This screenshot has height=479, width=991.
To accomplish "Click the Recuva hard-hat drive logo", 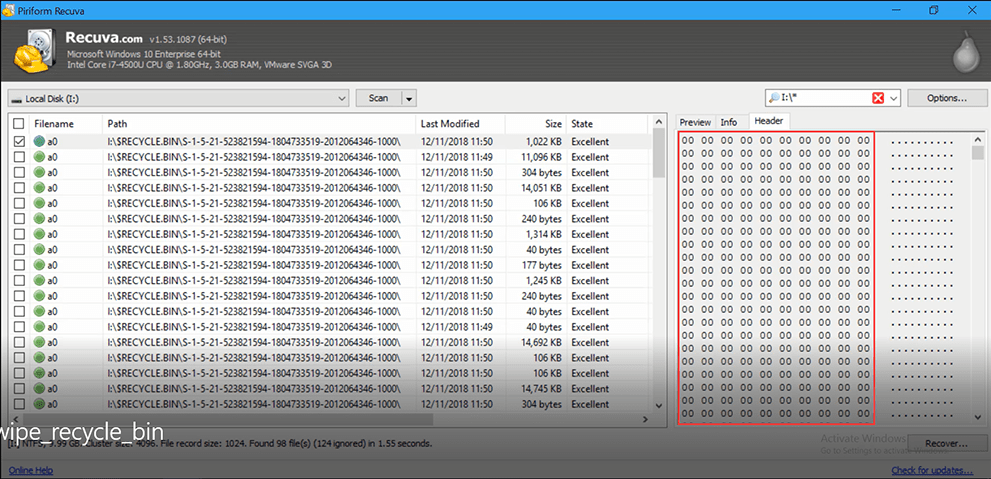I will tap(31, 49).
